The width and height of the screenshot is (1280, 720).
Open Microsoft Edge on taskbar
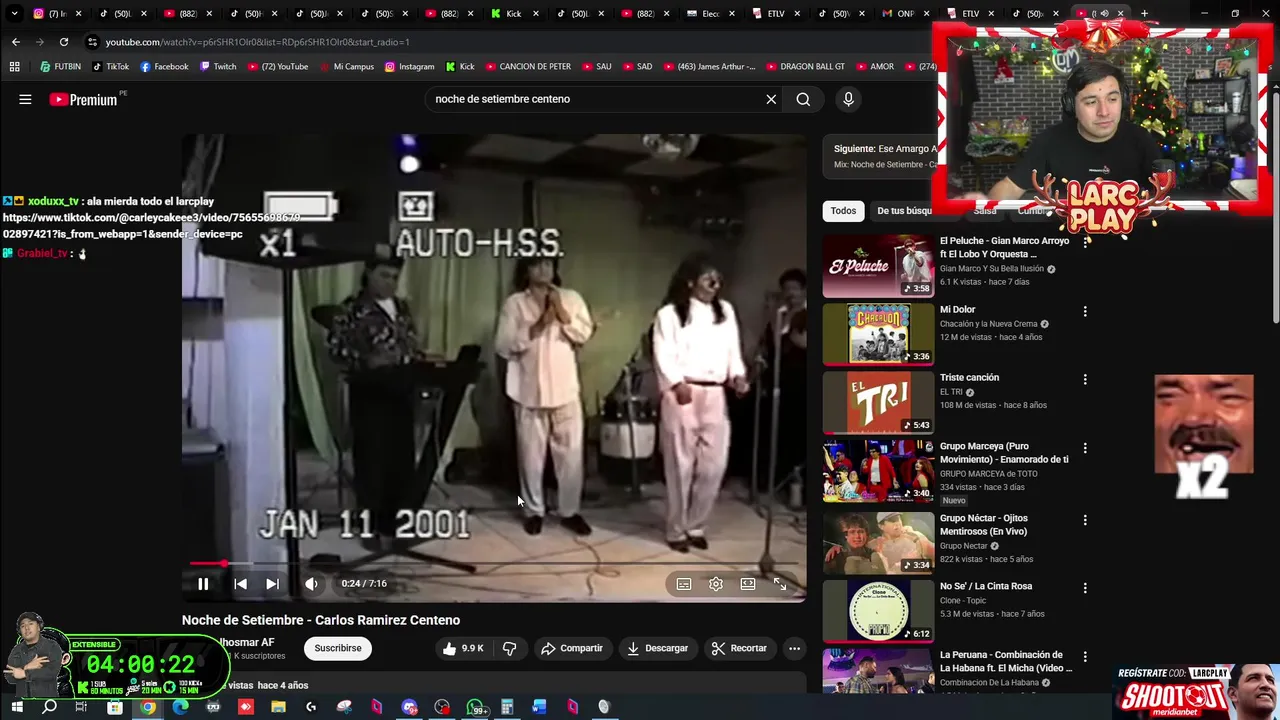[180, 707]
